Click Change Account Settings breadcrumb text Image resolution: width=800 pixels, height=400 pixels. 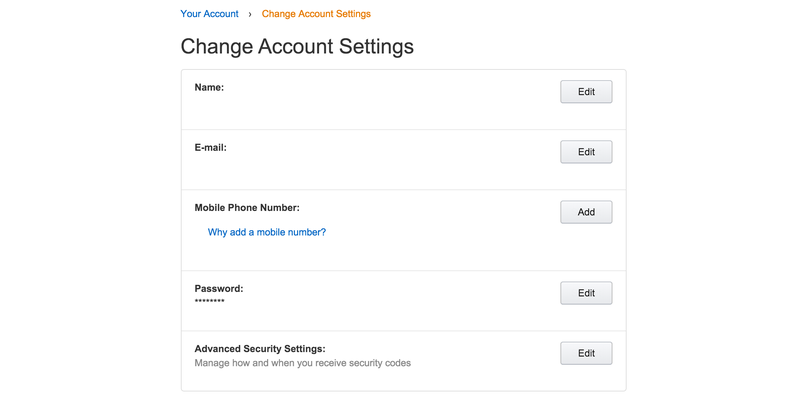point(316,14)
